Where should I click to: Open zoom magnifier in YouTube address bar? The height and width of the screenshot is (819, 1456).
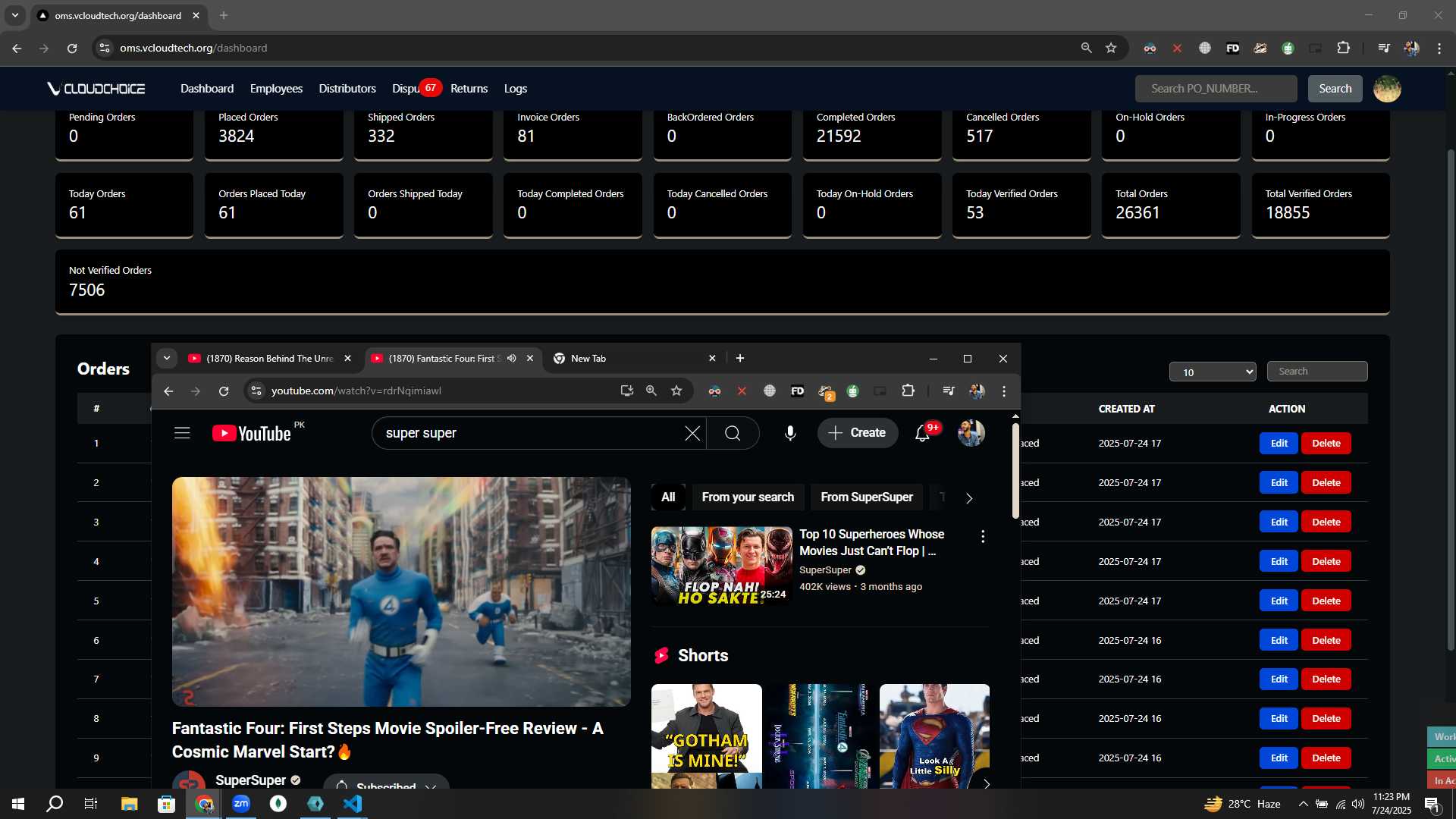[651, 391]
